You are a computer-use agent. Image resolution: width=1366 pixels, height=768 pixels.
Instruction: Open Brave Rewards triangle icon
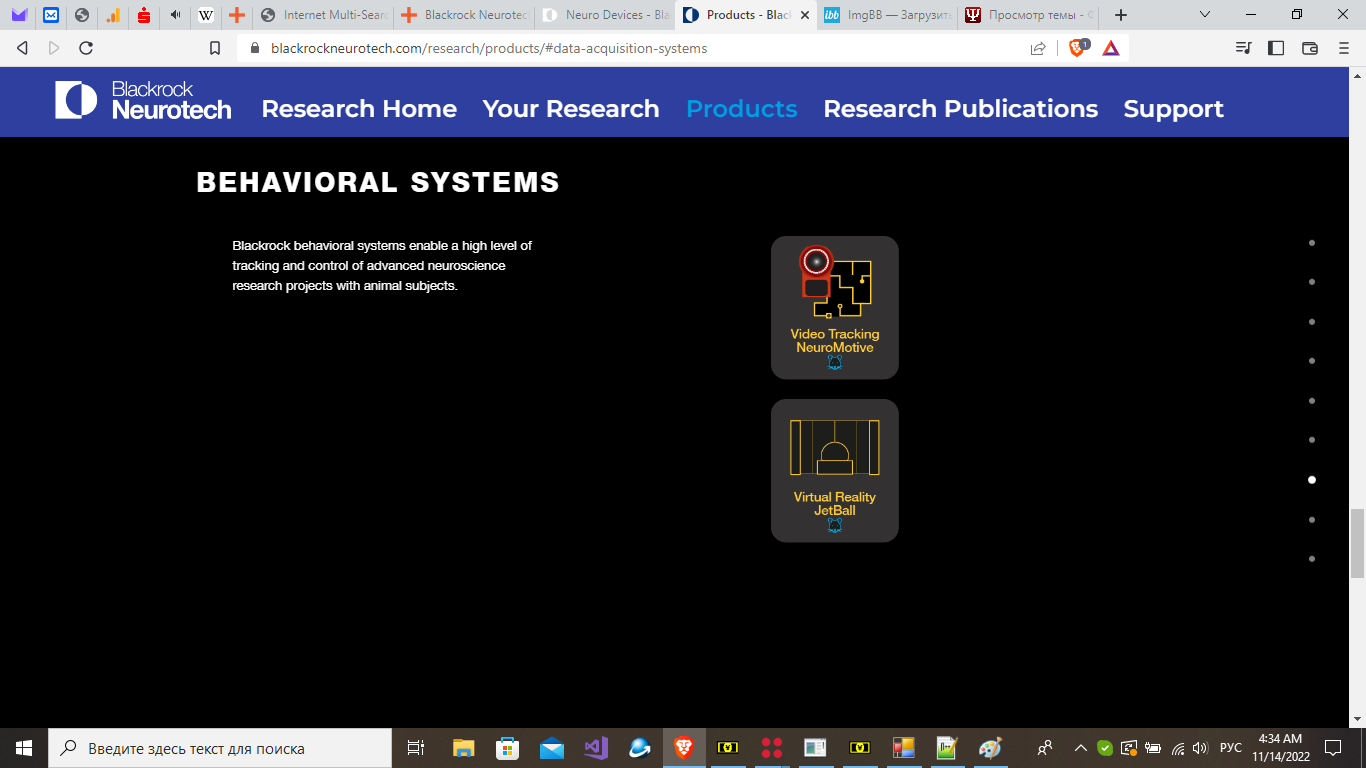point(1111,48)
